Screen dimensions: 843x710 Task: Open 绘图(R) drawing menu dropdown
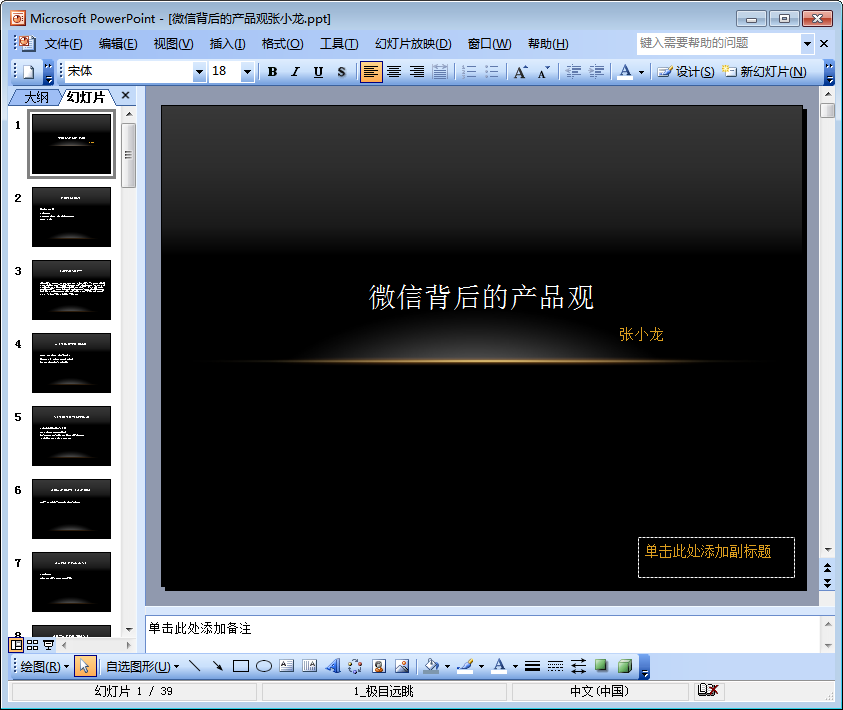pos(44,667)
